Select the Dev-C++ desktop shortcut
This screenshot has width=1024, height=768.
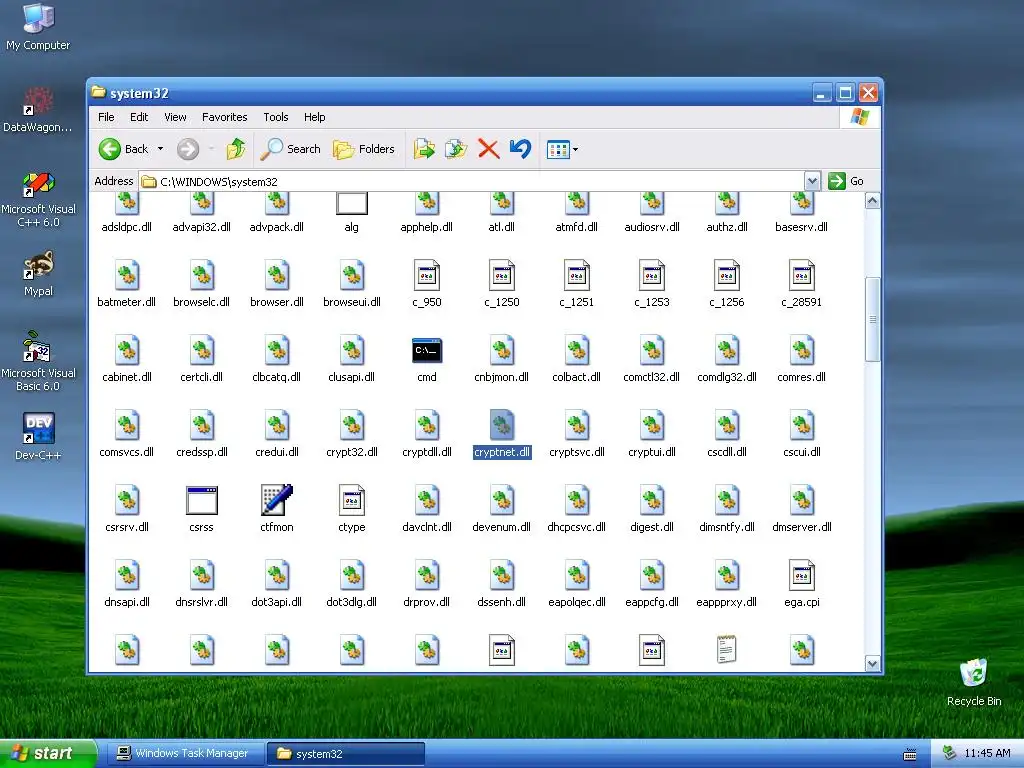pyautogui.click(x=38, y=436)
